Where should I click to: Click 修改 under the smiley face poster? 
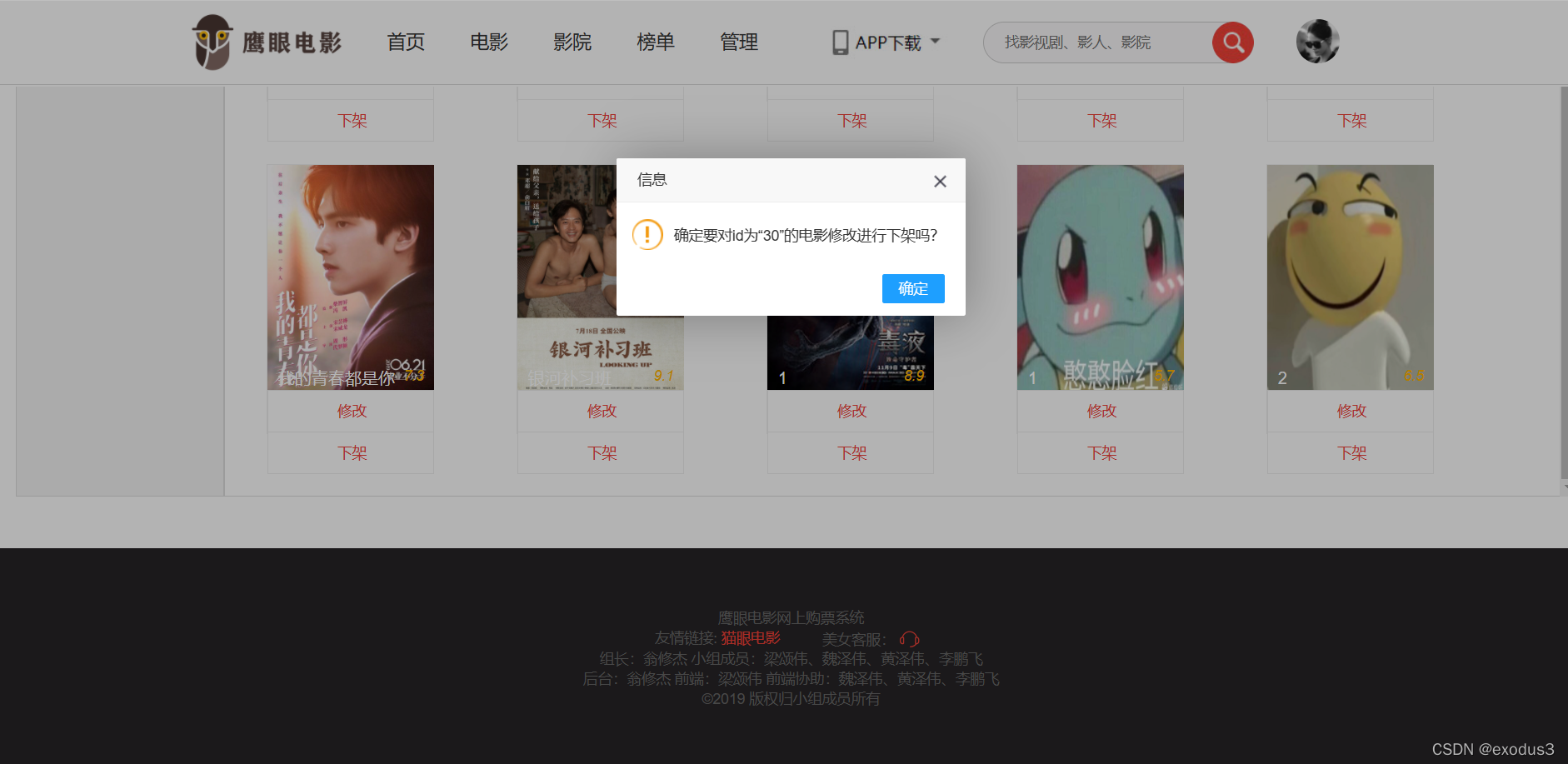(1351, 410)
